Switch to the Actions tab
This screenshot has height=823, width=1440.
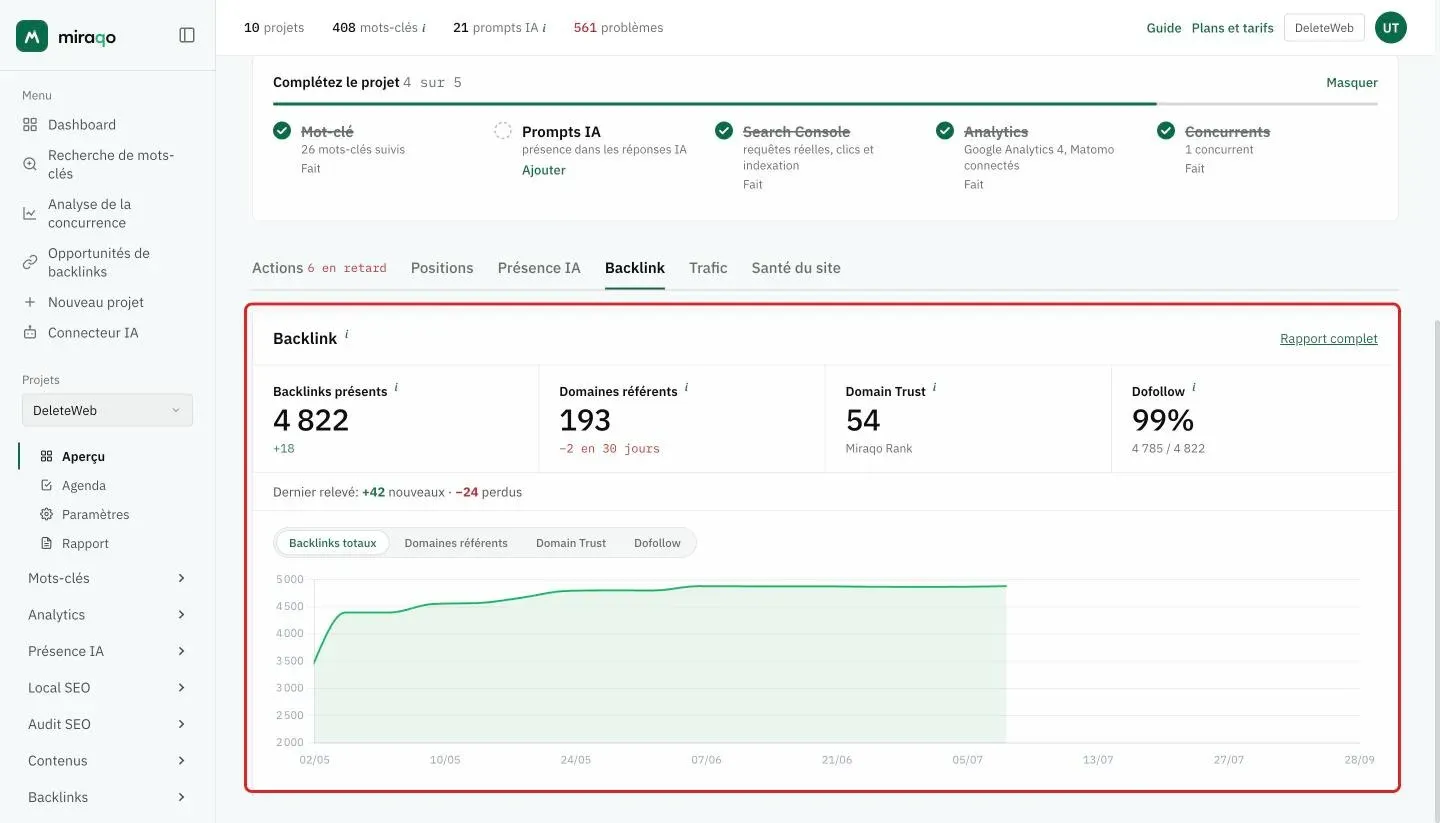(x=319, y=268)
